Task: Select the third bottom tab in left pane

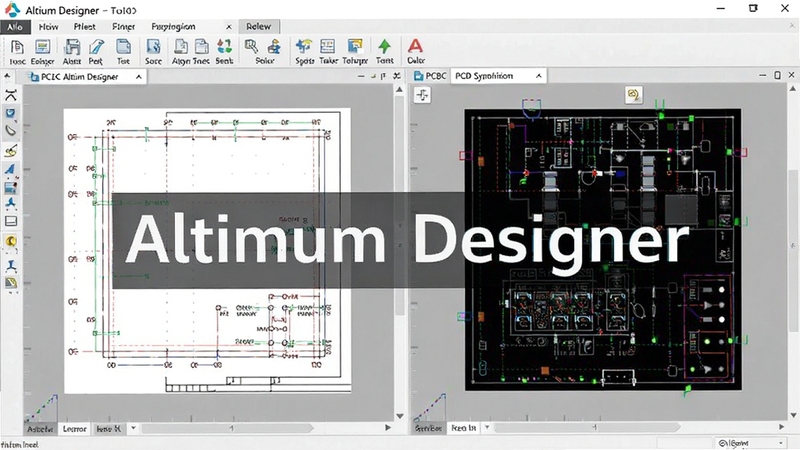Action: pos(108,429)
